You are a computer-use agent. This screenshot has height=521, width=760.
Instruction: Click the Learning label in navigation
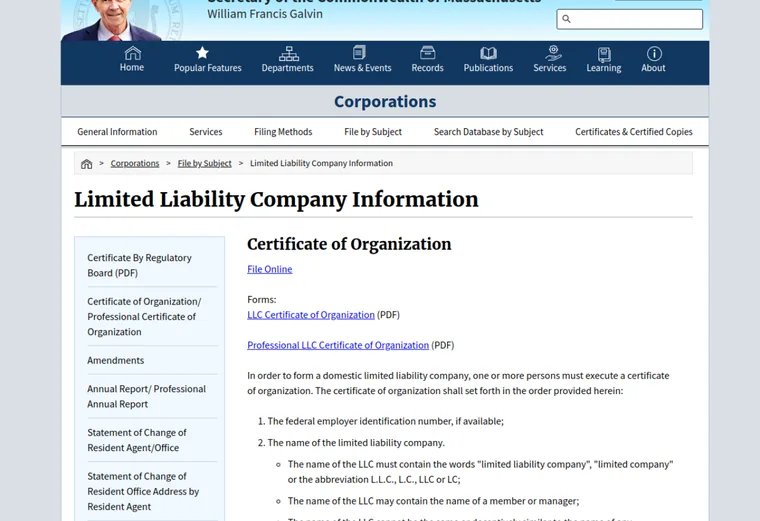coord(604,68)
